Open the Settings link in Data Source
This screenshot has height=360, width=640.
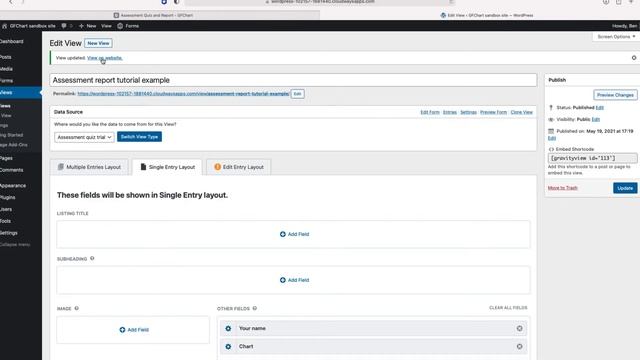click(468, 112)
